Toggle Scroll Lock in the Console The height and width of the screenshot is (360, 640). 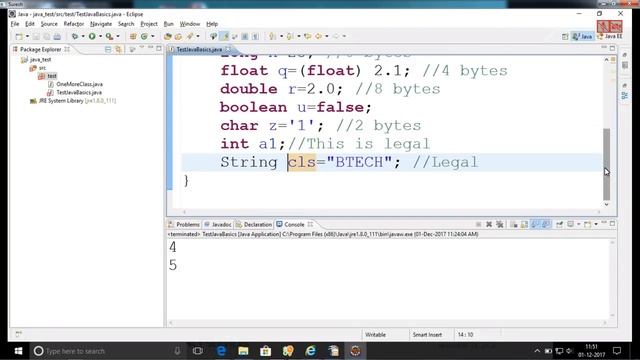524,224
